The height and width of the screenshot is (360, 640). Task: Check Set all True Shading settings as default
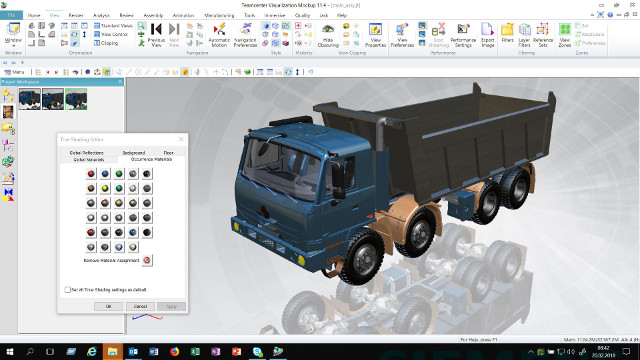pos(67,289)
